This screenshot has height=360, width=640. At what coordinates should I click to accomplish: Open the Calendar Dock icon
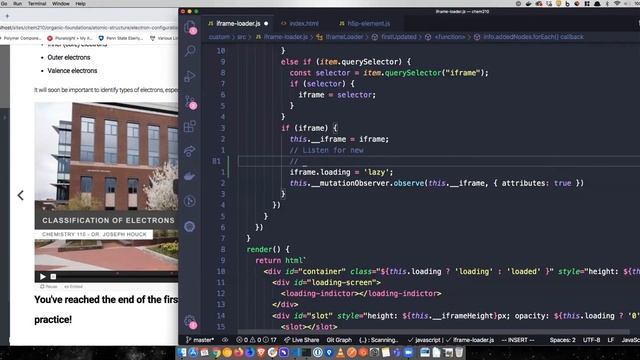204,352
